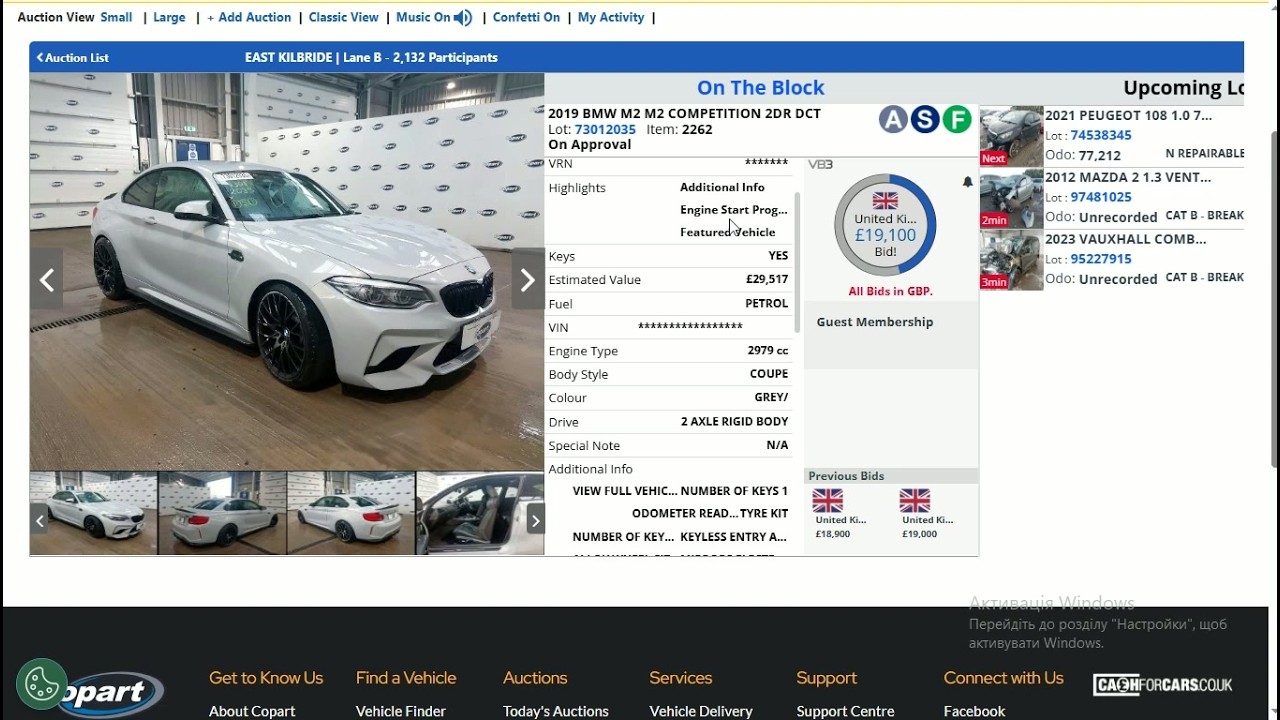This screenshot has height=720, width=1280.
Task: Click UK flag for £18,900 previous bid
Action: coord(828,500)
